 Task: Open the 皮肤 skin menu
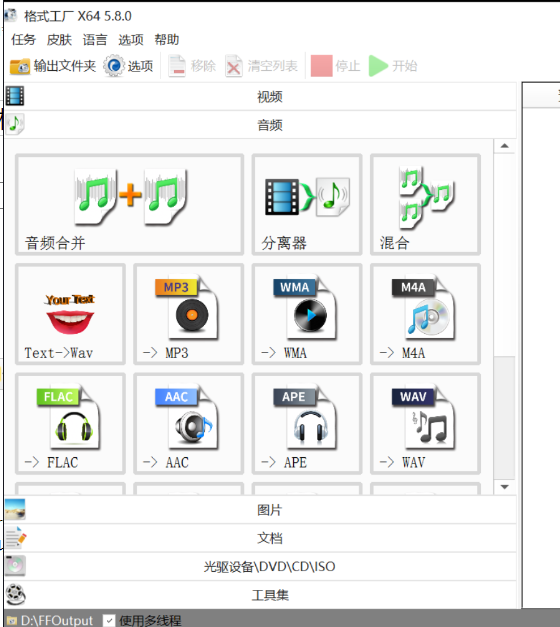tap(59, 40)
